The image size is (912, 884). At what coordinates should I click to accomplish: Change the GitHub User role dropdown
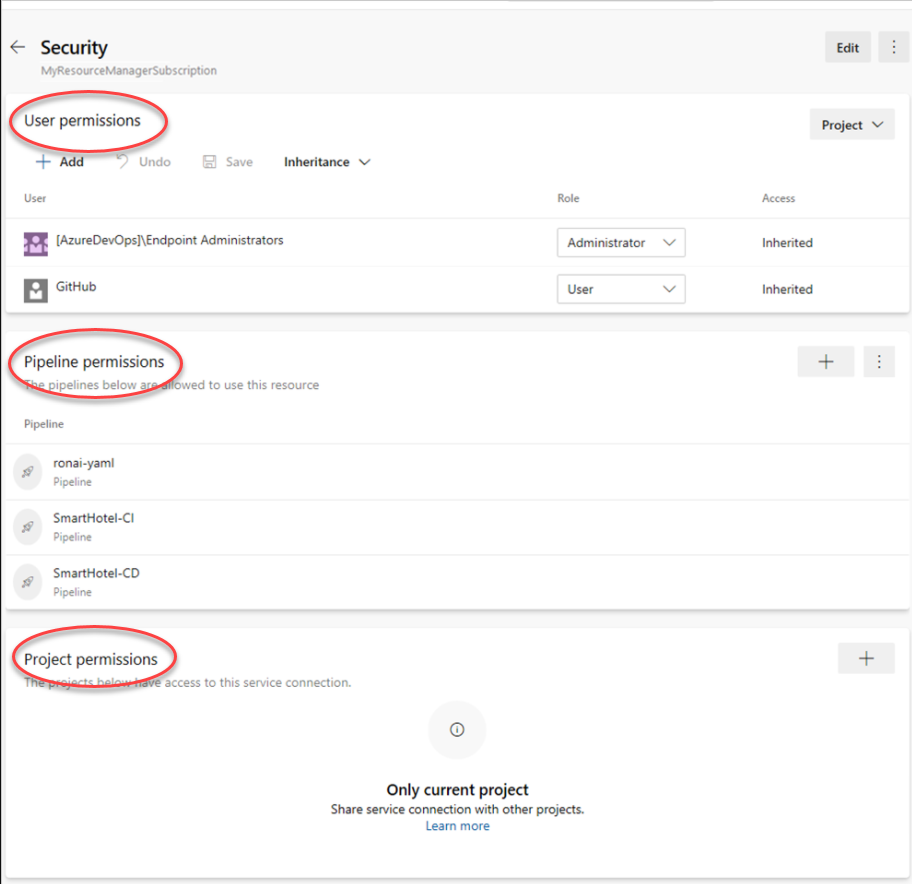(620, 290)
